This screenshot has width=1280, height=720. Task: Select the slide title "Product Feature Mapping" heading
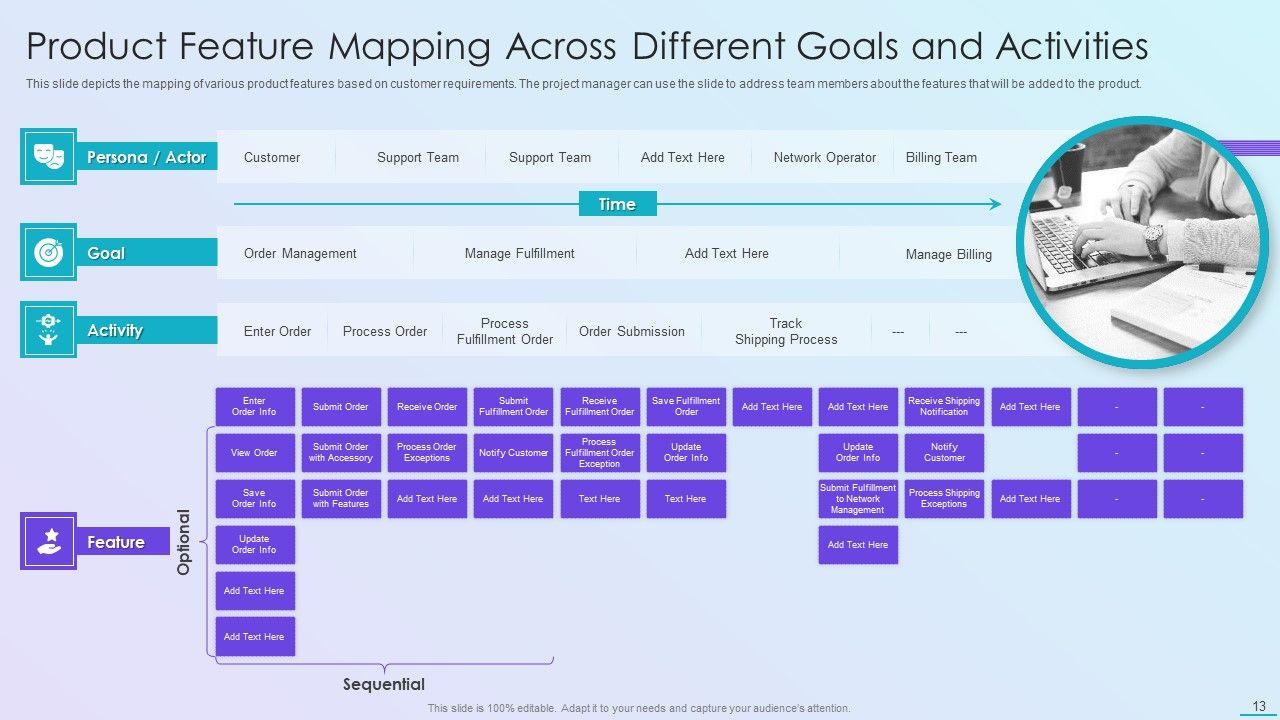587,47
